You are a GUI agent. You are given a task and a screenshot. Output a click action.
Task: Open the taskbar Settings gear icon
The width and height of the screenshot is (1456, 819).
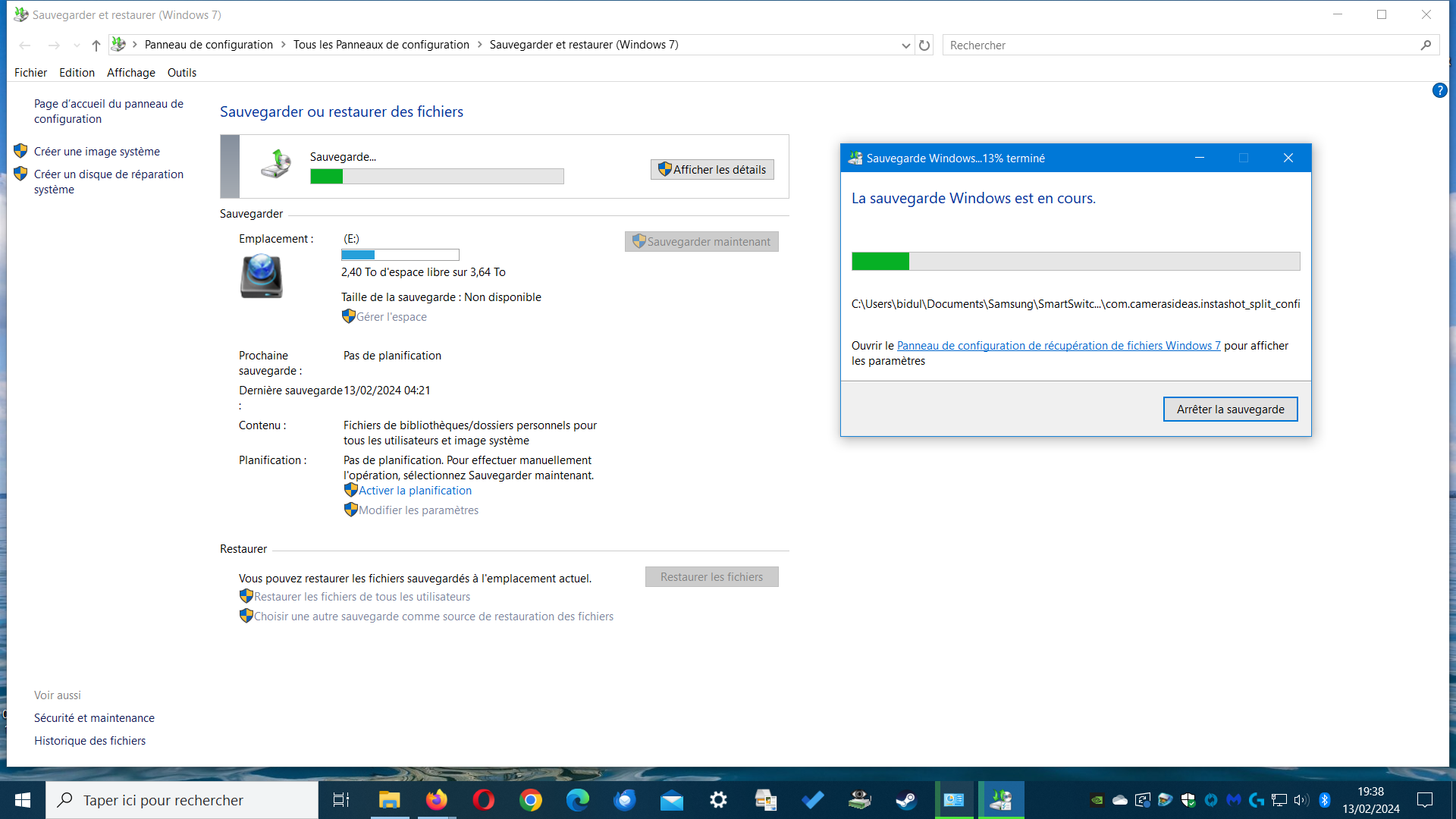point(718,800)
